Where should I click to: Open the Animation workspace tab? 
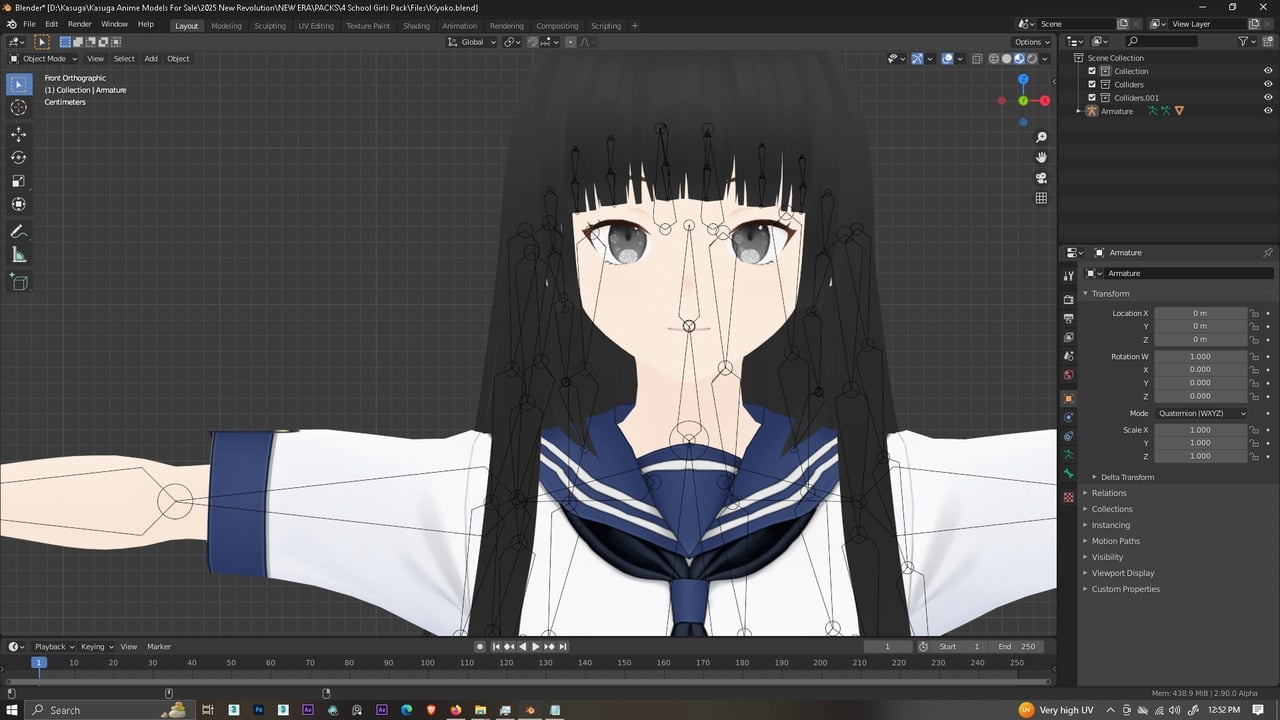coord(459,26)
